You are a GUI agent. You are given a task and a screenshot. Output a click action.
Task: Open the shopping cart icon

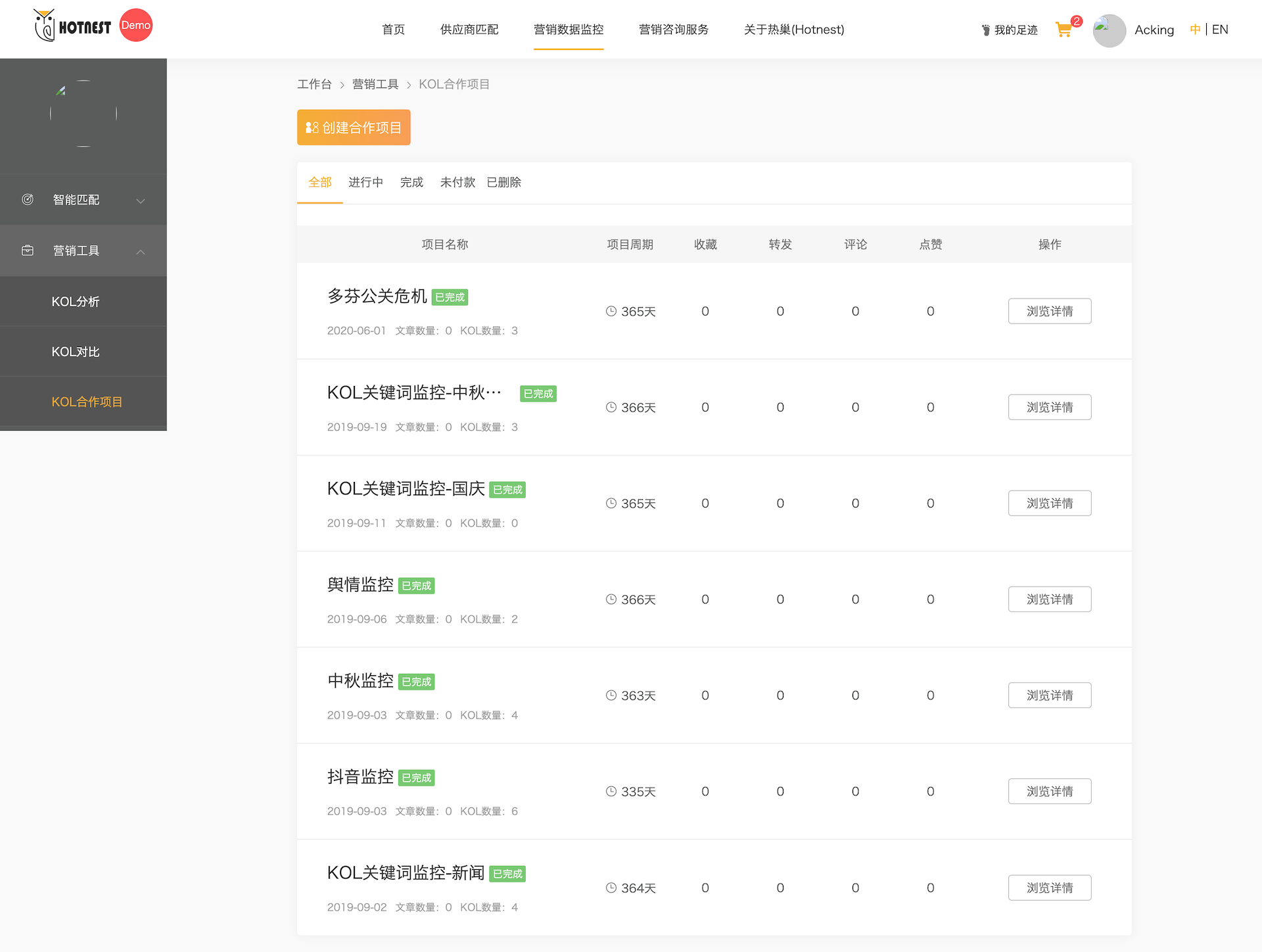1063,30
